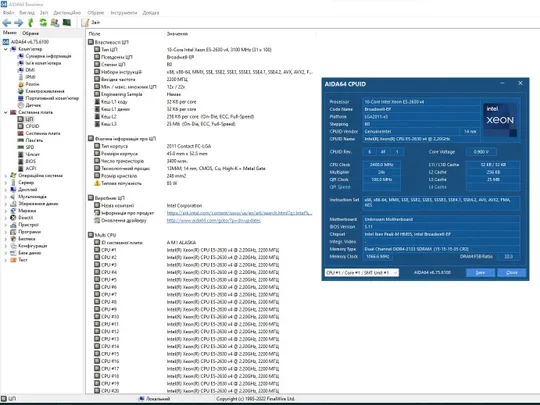Image resolution: width=540 pixels, height=405 pixels.
Task: Switch to the Обране tab in side panel
Action: (x=30, y=33)
